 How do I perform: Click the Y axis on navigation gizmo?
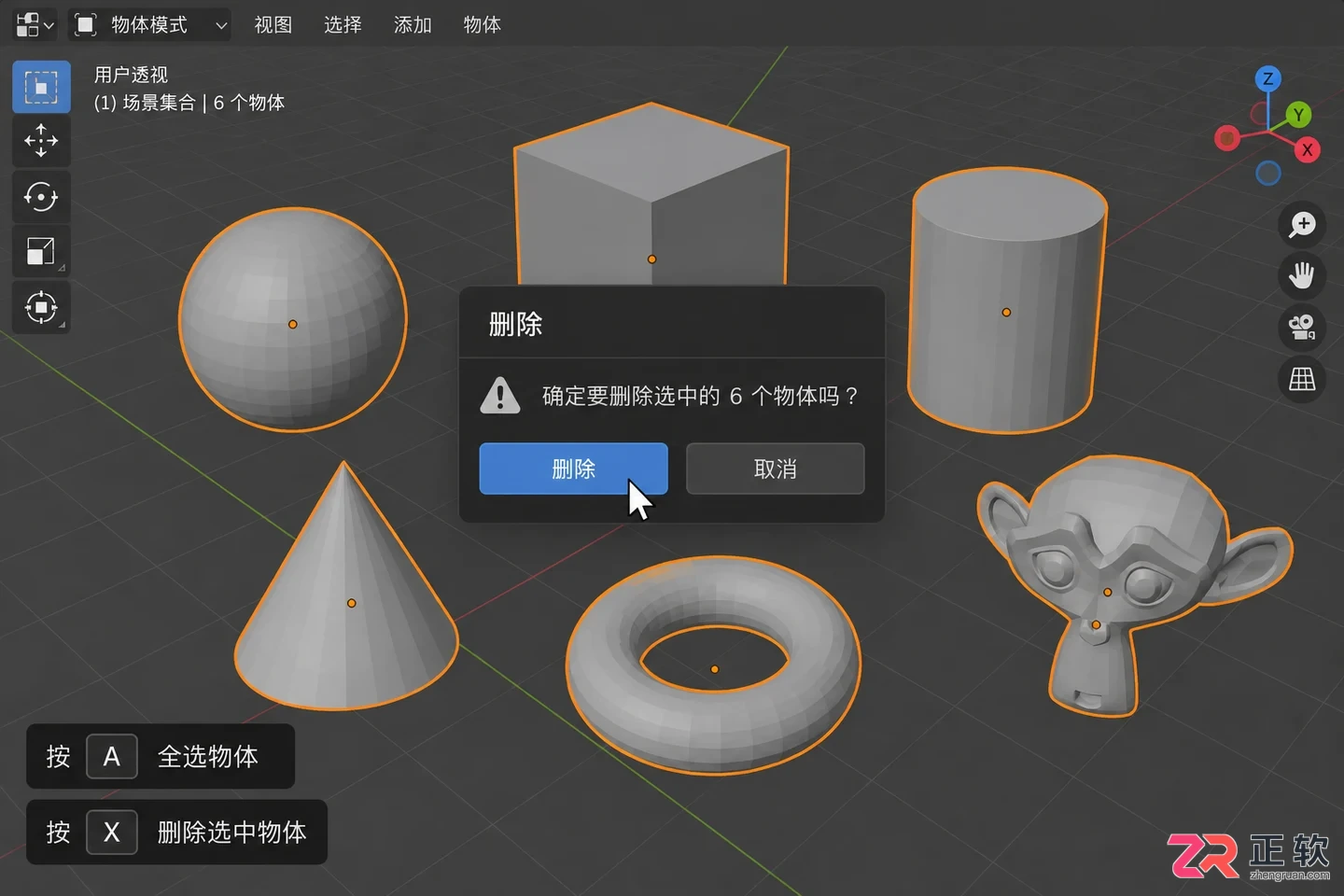1298,115
